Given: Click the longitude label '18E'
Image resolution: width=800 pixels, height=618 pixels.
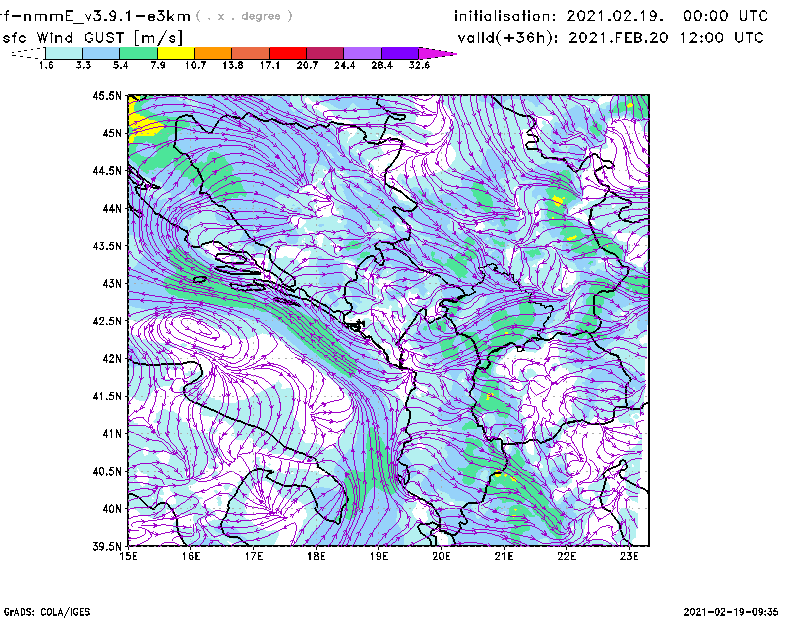Looking at the screenshot, I should point(316,556).
